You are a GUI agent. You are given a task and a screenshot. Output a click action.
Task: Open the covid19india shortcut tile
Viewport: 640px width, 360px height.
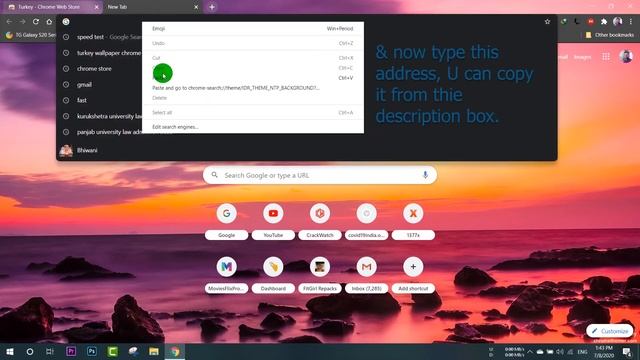[367, 222]
